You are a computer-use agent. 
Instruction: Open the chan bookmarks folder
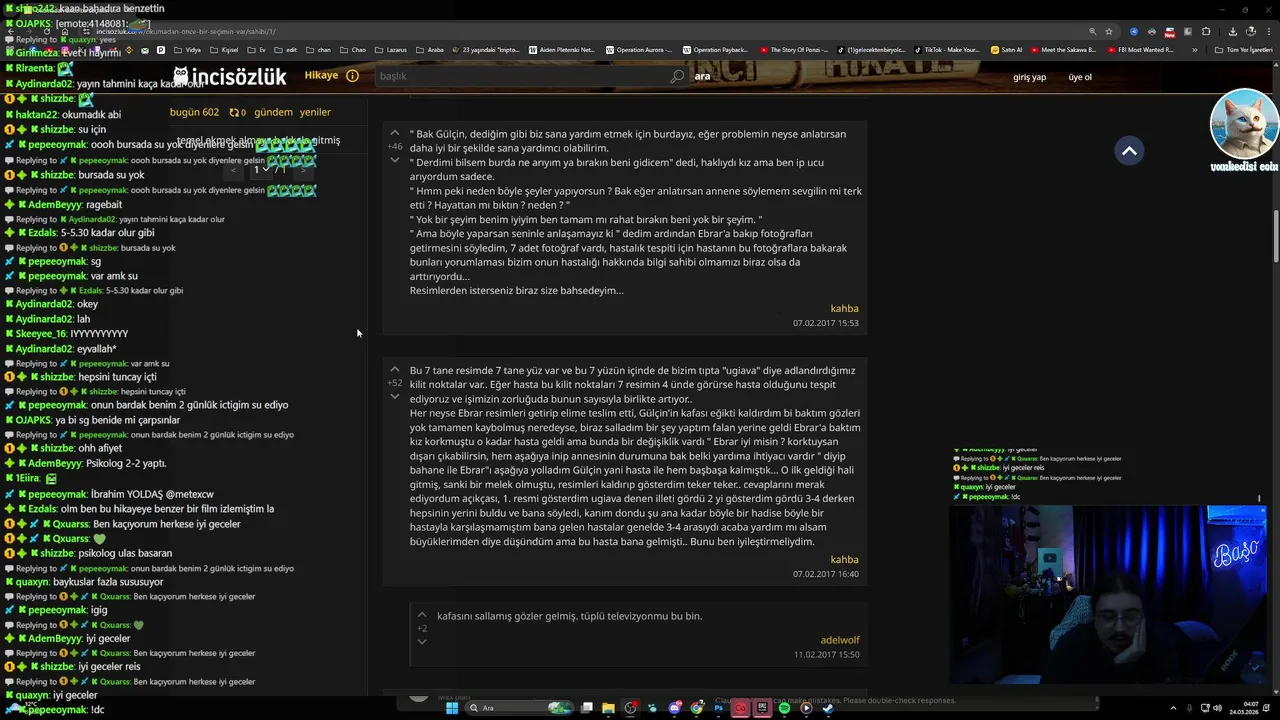(317, 50)
